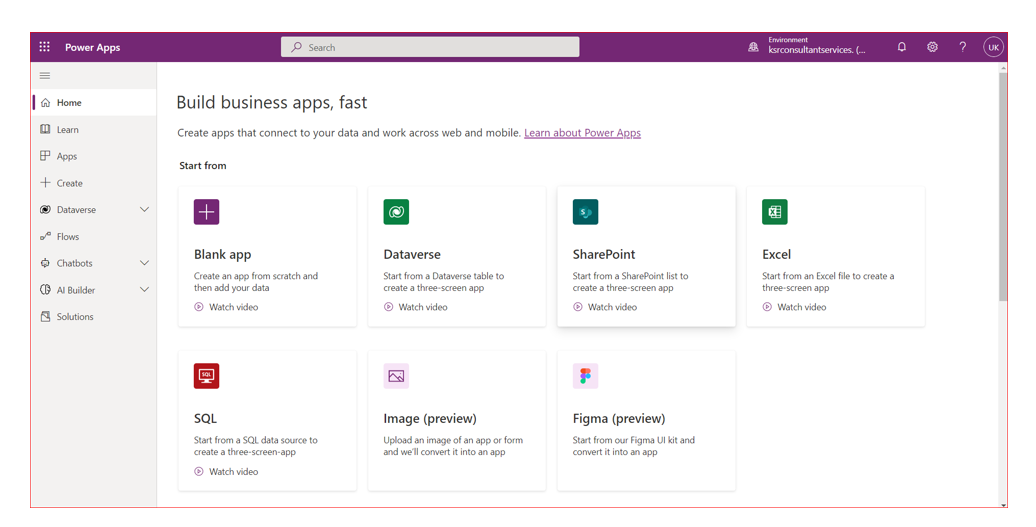
Task: Open Apps in the navigation
Action: tap(94, 156)
